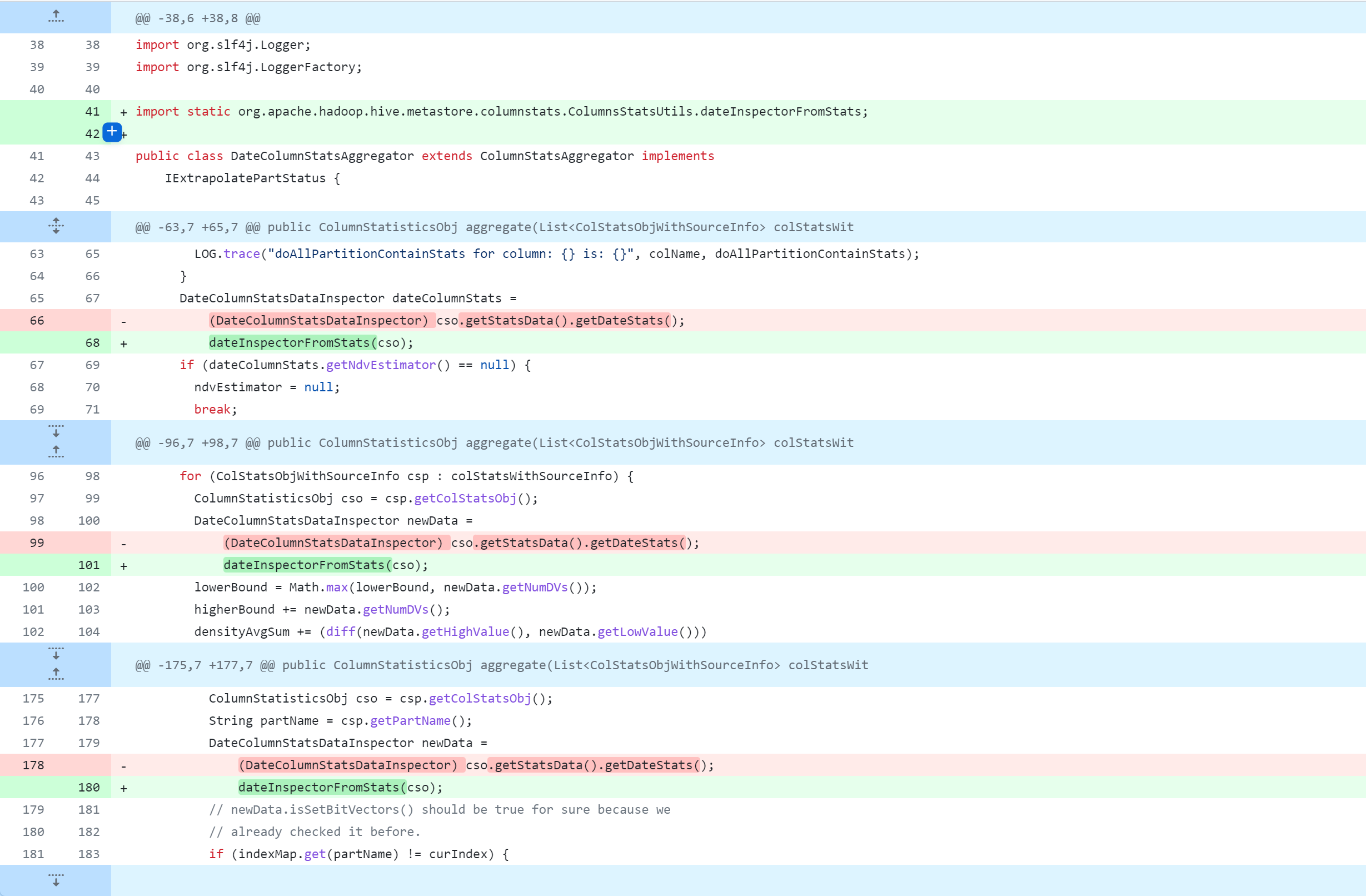The width and height of the screenshot is (1366, 896).
Task: Expand down arrow at the bottom of the diff
Action: (56, 880)
